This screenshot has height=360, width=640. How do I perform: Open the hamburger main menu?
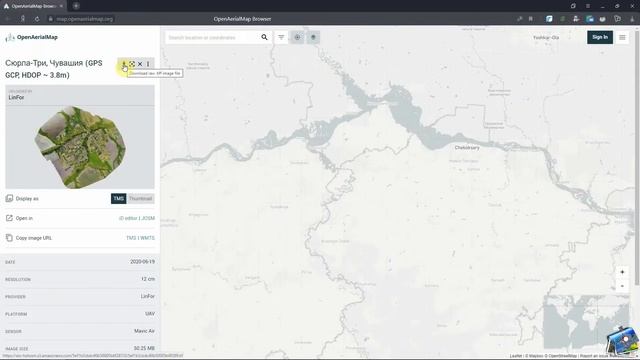[622, 38]
